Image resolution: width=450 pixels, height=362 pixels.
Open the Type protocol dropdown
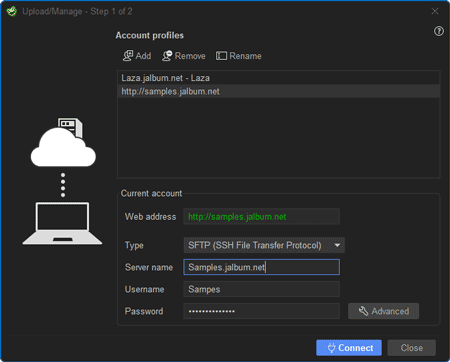(264, 245)
